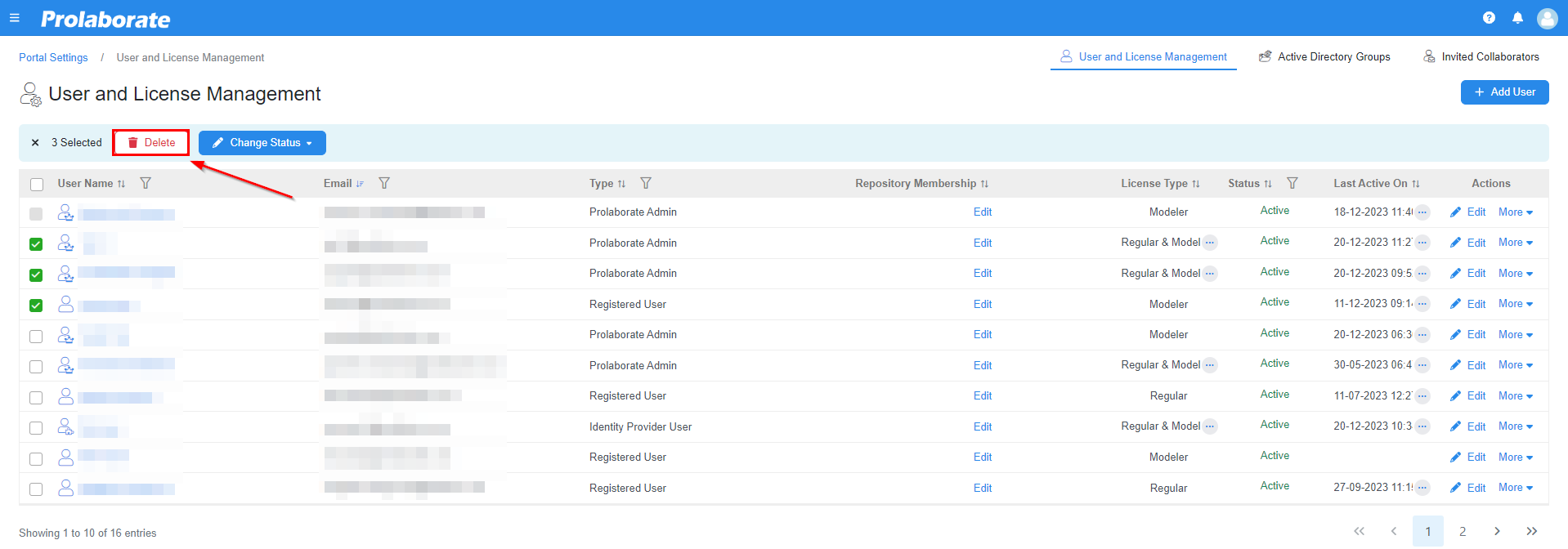This screenshot has width=1568, height=549.
Task: Show full license ellipsis in 30-05-2023 row
Action: [x=1210, y=365]
